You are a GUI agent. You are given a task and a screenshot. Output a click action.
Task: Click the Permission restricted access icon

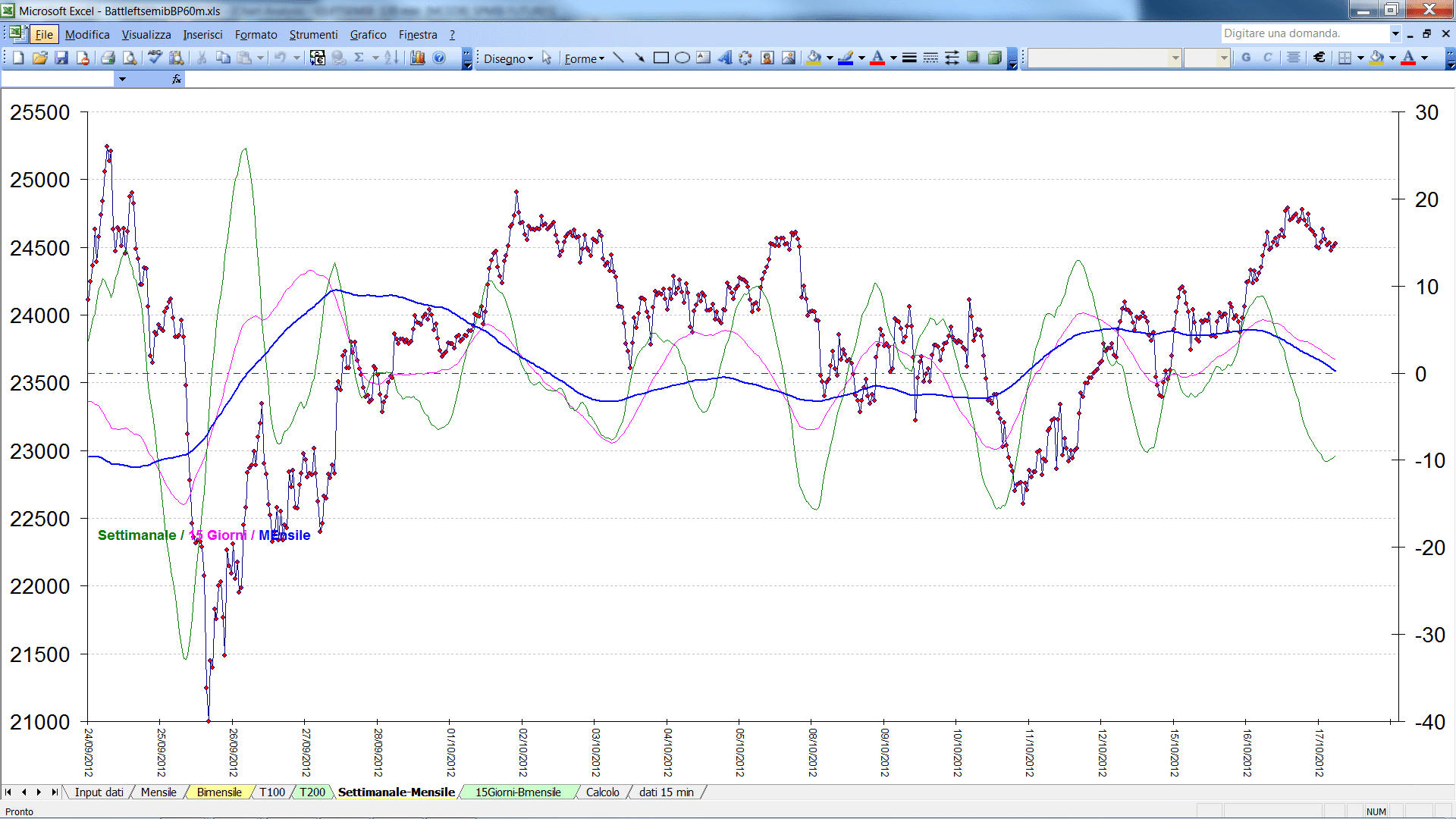(x=83, y=58)
